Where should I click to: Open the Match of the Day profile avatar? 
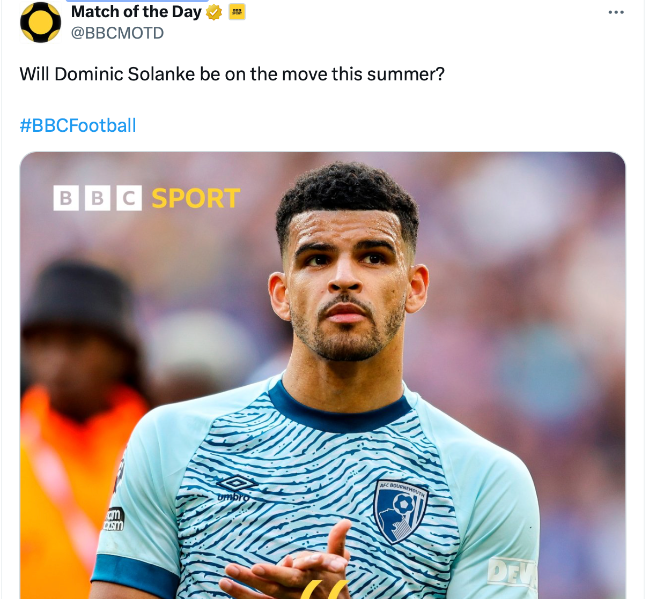[41, 22]
